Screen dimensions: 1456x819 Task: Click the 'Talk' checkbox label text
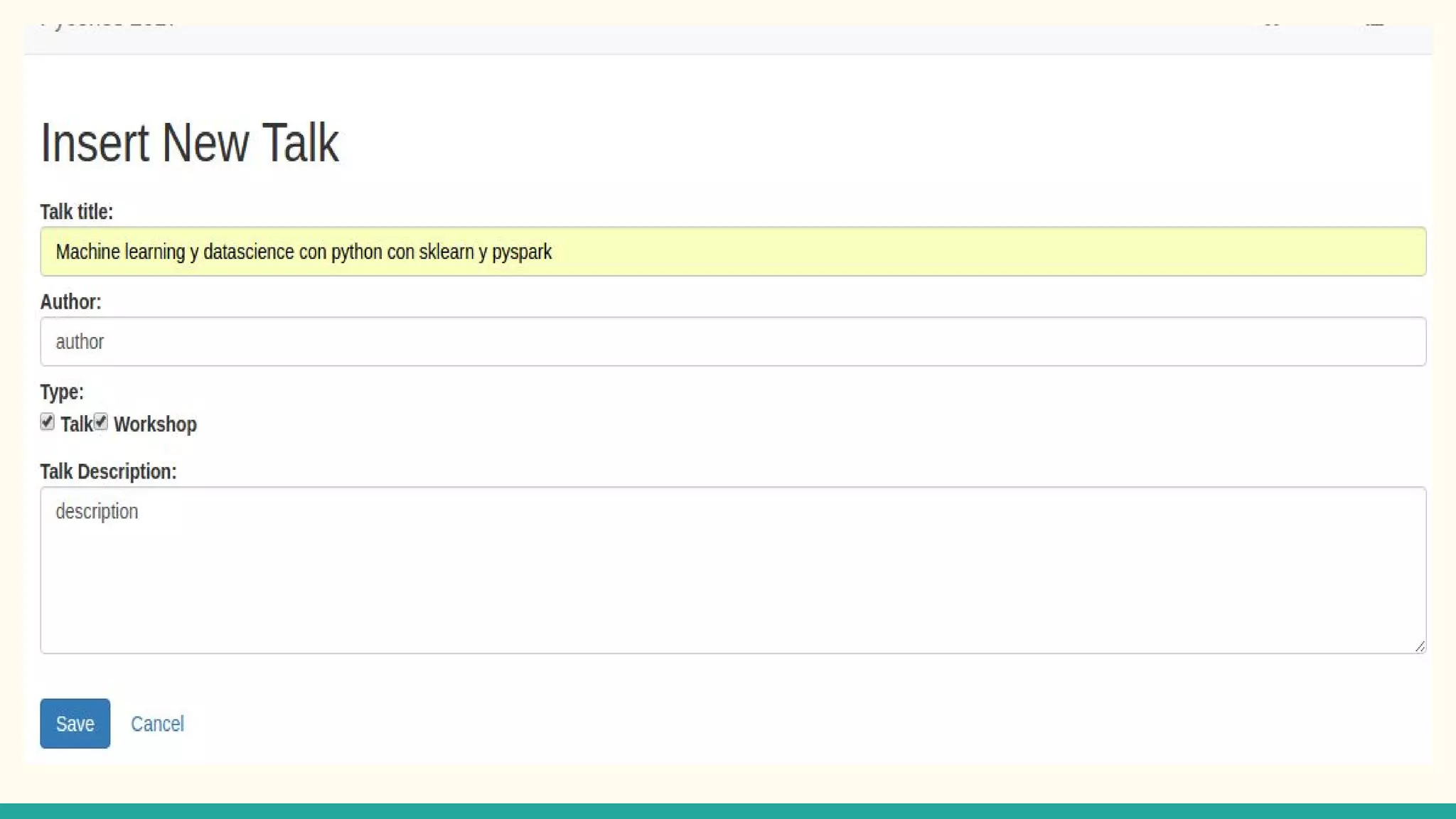coord(76,424)
